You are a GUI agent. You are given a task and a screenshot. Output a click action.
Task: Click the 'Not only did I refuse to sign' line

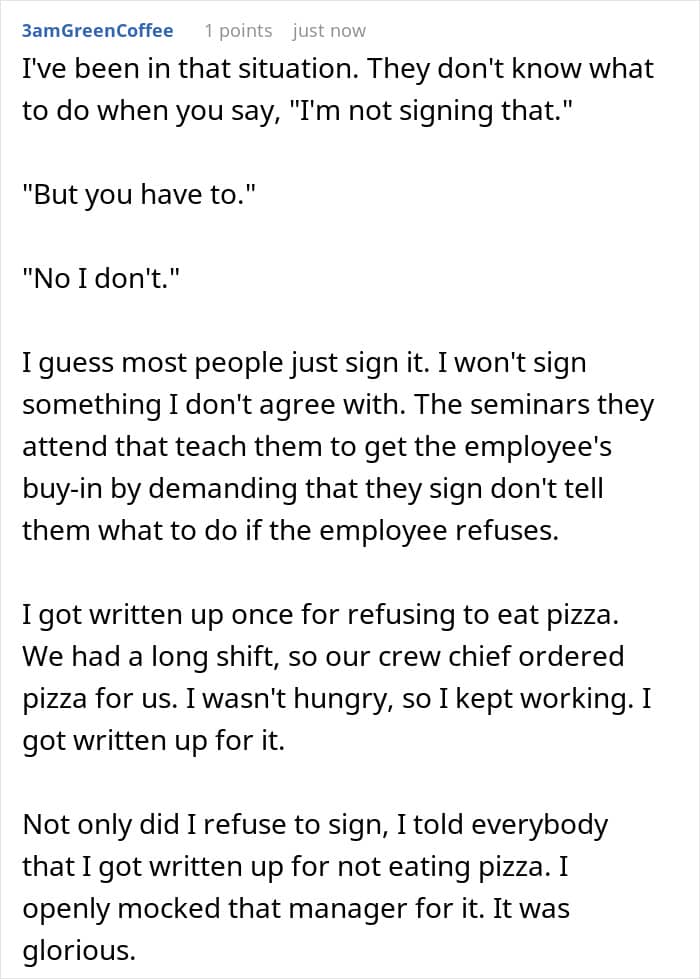(x=315, y=824)
